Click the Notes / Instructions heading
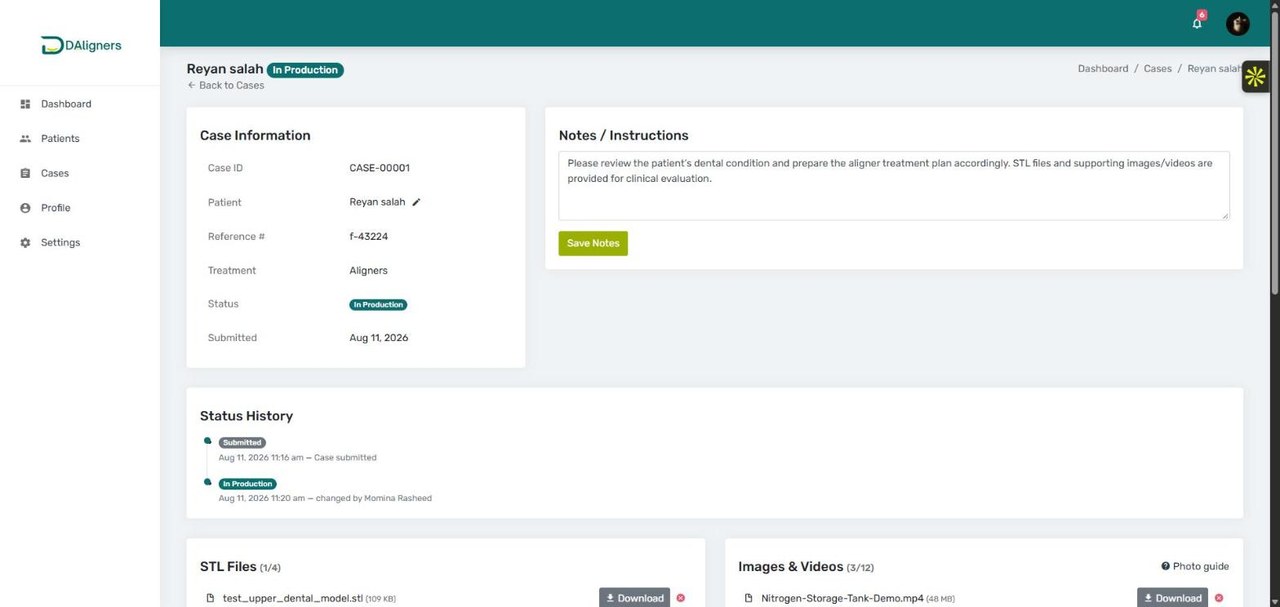 [623, 135]
